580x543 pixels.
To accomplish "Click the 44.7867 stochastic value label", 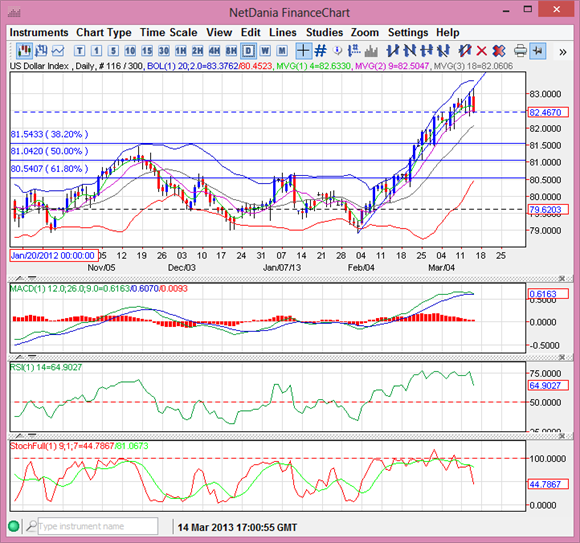I will (548, 484).
